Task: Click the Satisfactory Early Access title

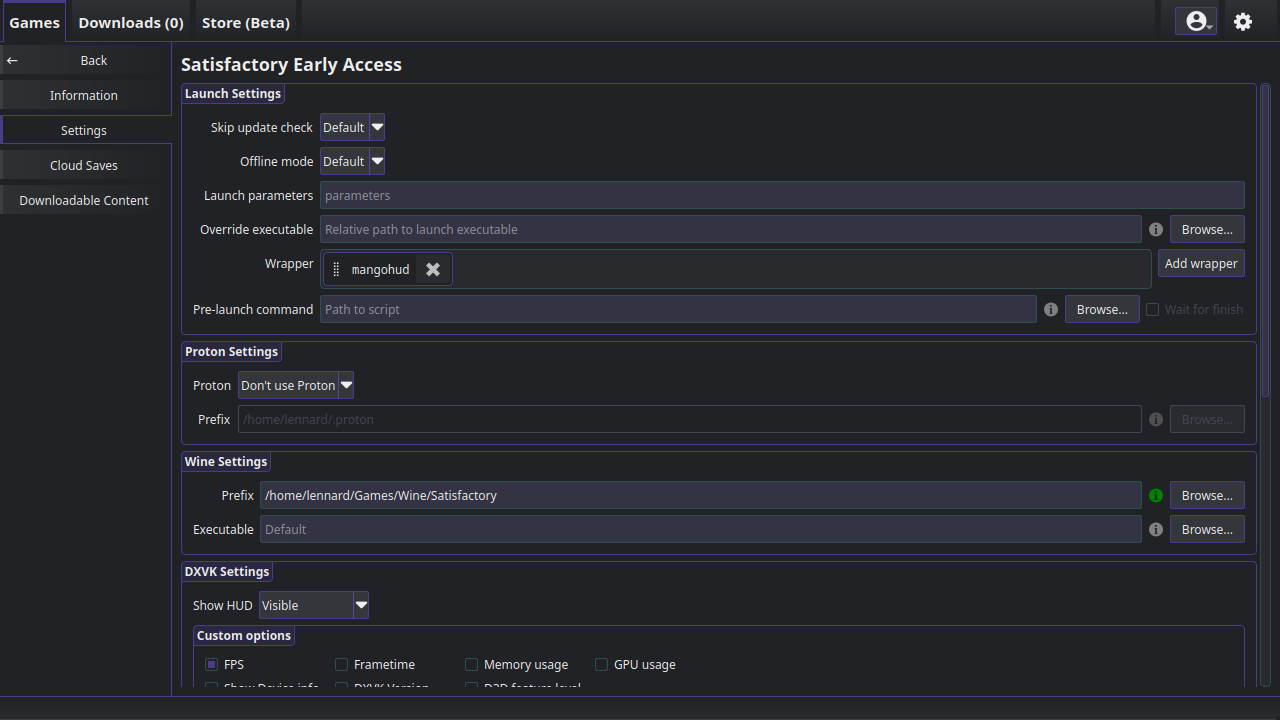Action: click(x=291, y=64)
